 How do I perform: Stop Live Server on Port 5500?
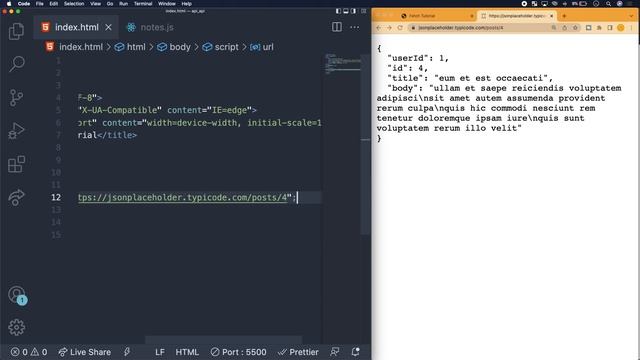(238, 352)
